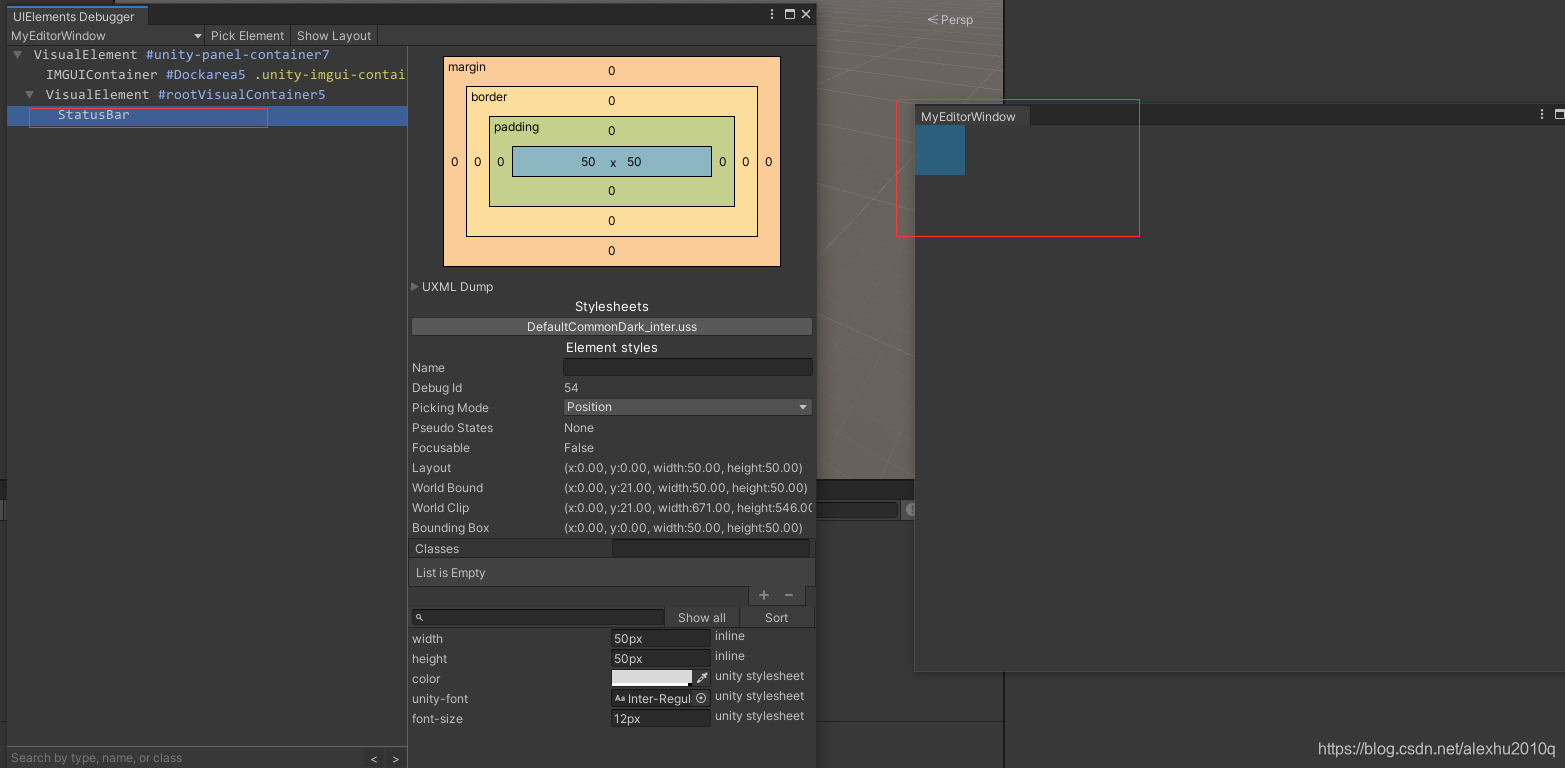The width and height of the screenshot is (1565, 768).
Task: Toggle the Show Layout button
Action: 334,35
